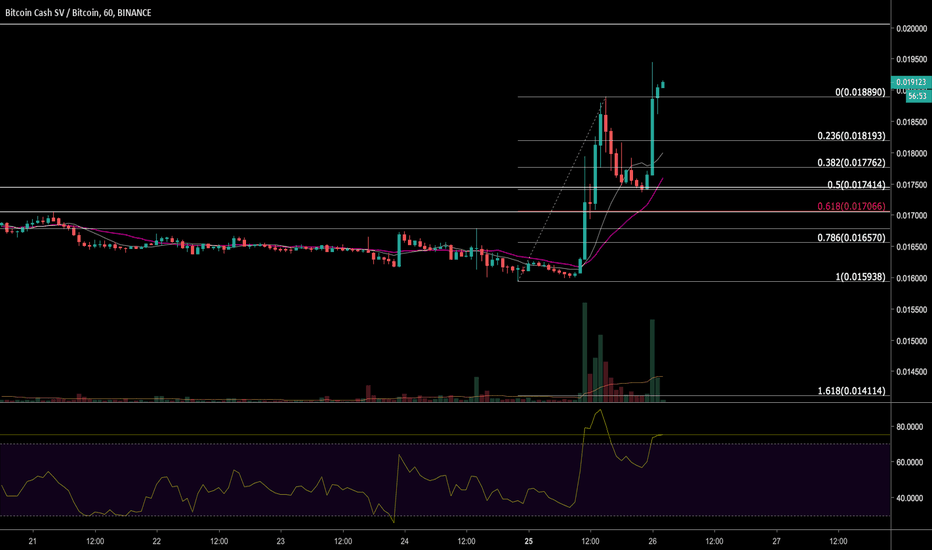Select the red 0.618(0.017066) Fibonacci label
The height and width of the screenshot is (550, 932).
point(851,206)
